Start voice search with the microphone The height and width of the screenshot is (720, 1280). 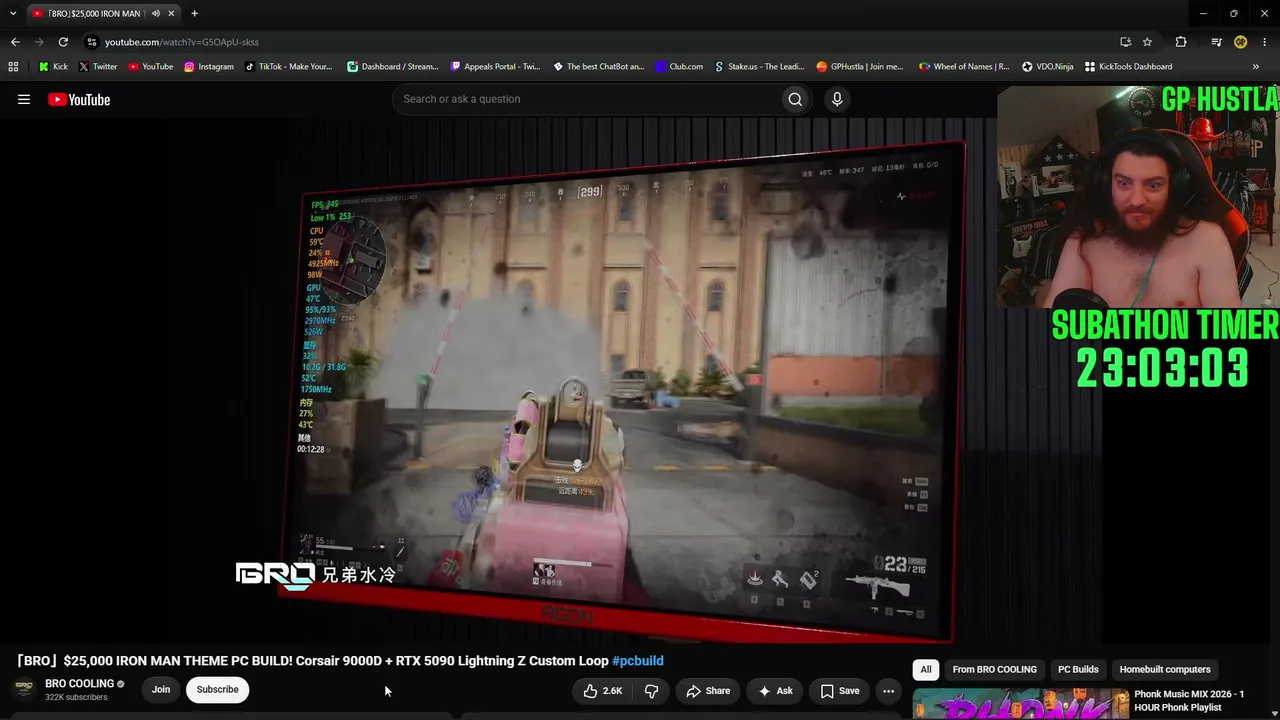(x=837, y=99)
